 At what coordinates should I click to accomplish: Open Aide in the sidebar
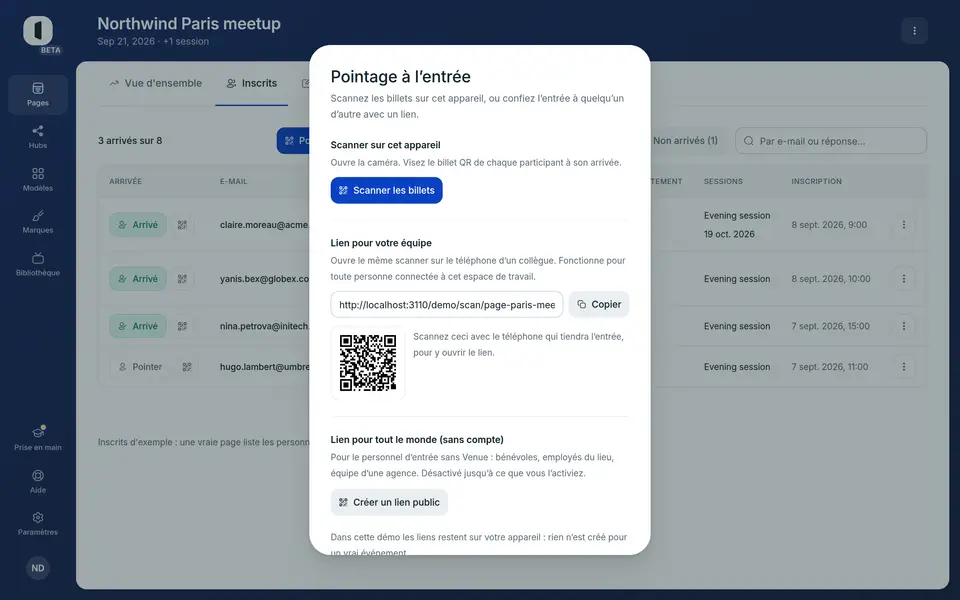click(38, 481)
